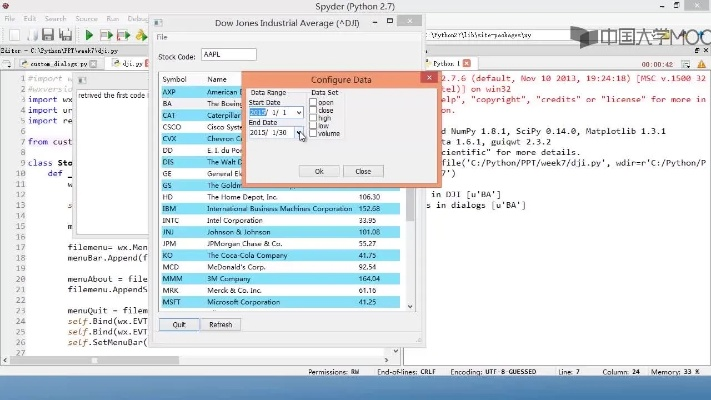Viewport: 711px width, 400px height.
Task: Undock the console pane with float icon
Action: (x=697, y=50)
